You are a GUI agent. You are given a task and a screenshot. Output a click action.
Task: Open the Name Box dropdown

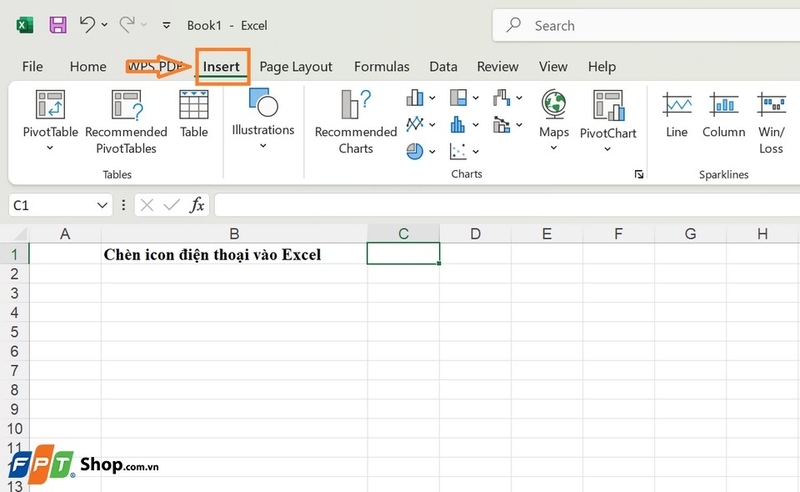(102, 205)
